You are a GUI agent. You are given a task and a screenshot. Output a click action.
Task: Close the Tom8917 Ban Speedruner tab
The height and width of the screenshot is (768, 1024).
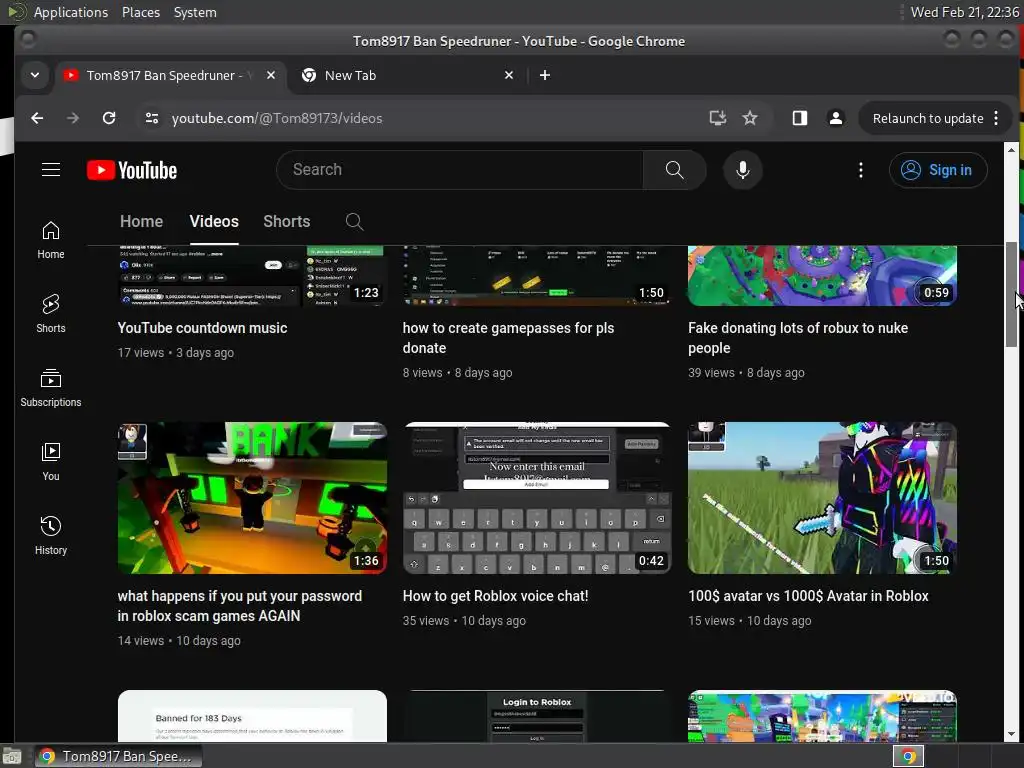270,75
